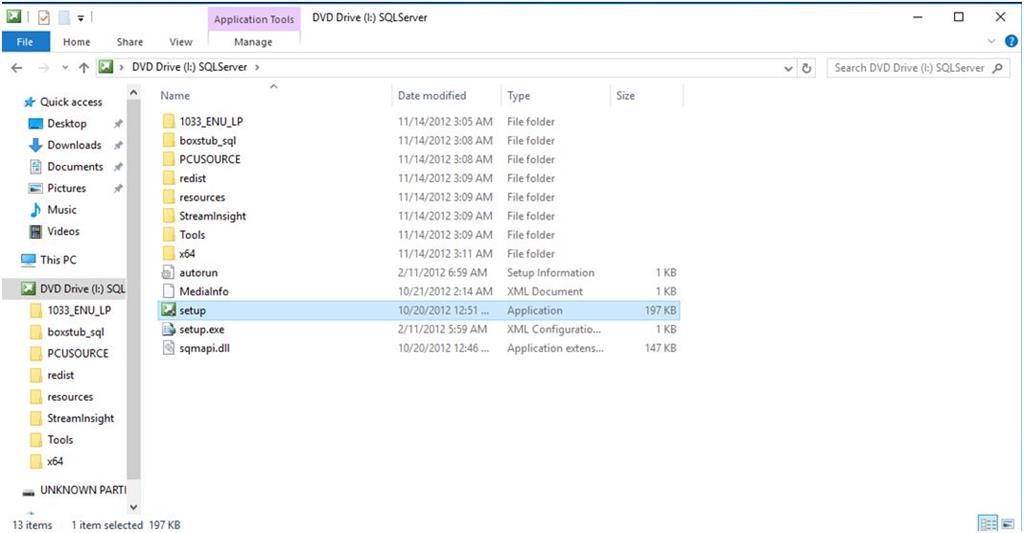The height and width of the screenshot is (533, 1024).
Task: Switch to the Home ribbon tab
Action: coord(76,42)
